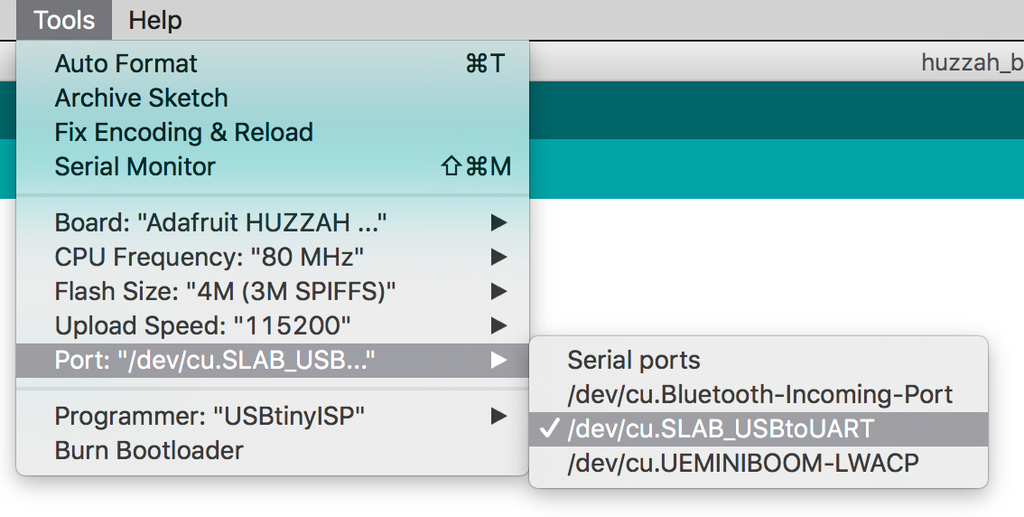Viewport: 1024px width, 517px height.
Task: Run Auto Format on the sketch
Action: coord(126,64)
